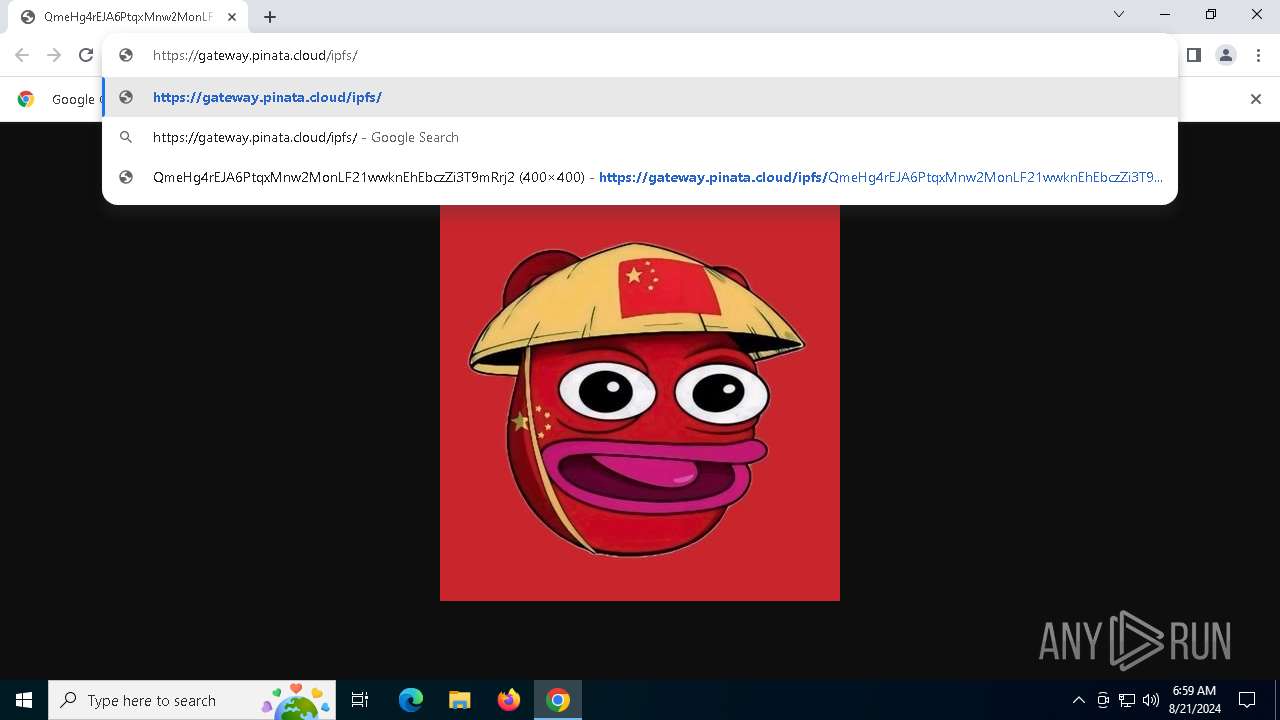This screenshot has width=1280, height=720.
Task: Switch to Chrome taskbar button
Action: click(558, 700)
